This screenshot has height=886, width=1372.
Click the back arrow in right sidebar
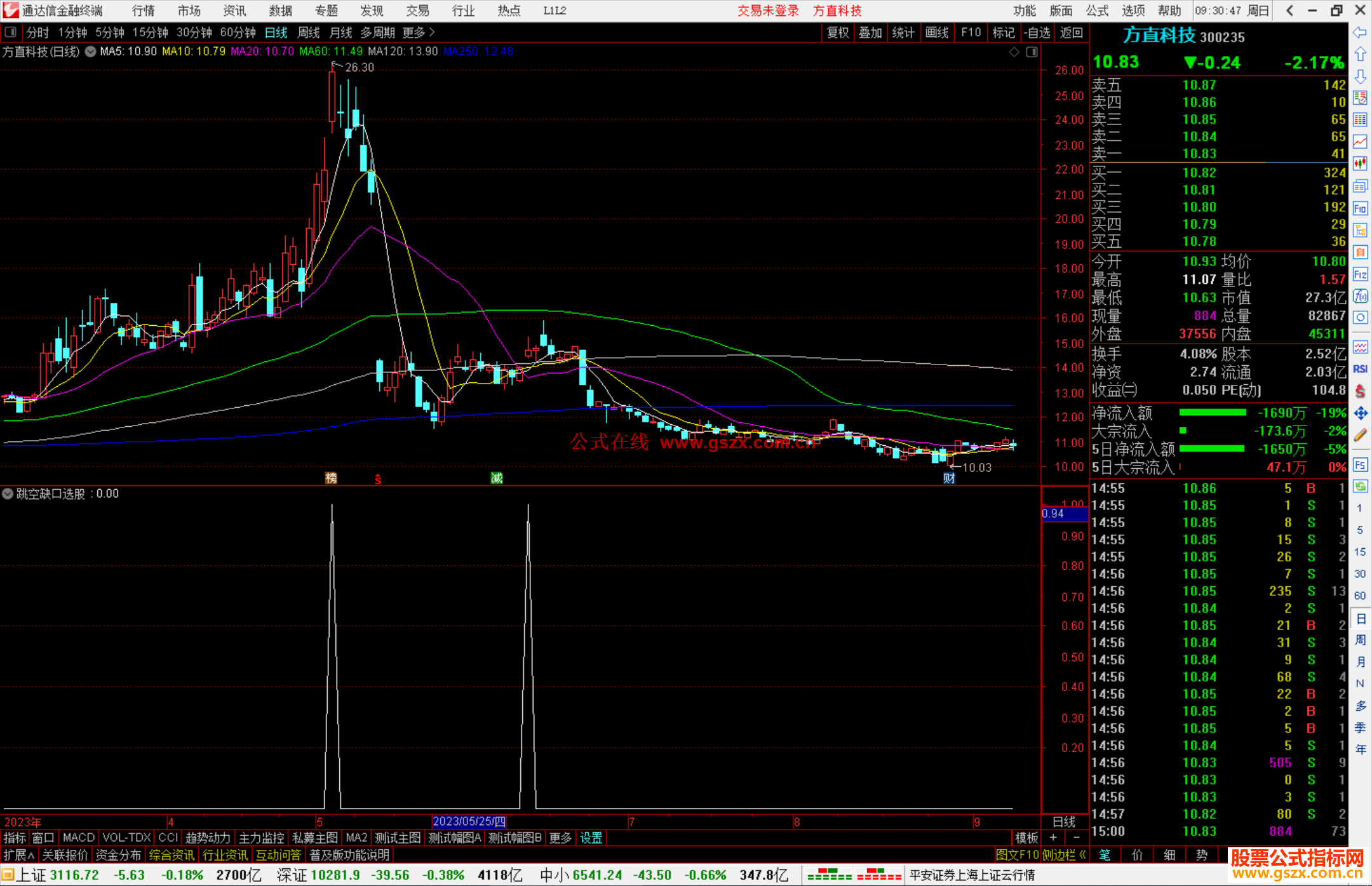pos(1360,32)
